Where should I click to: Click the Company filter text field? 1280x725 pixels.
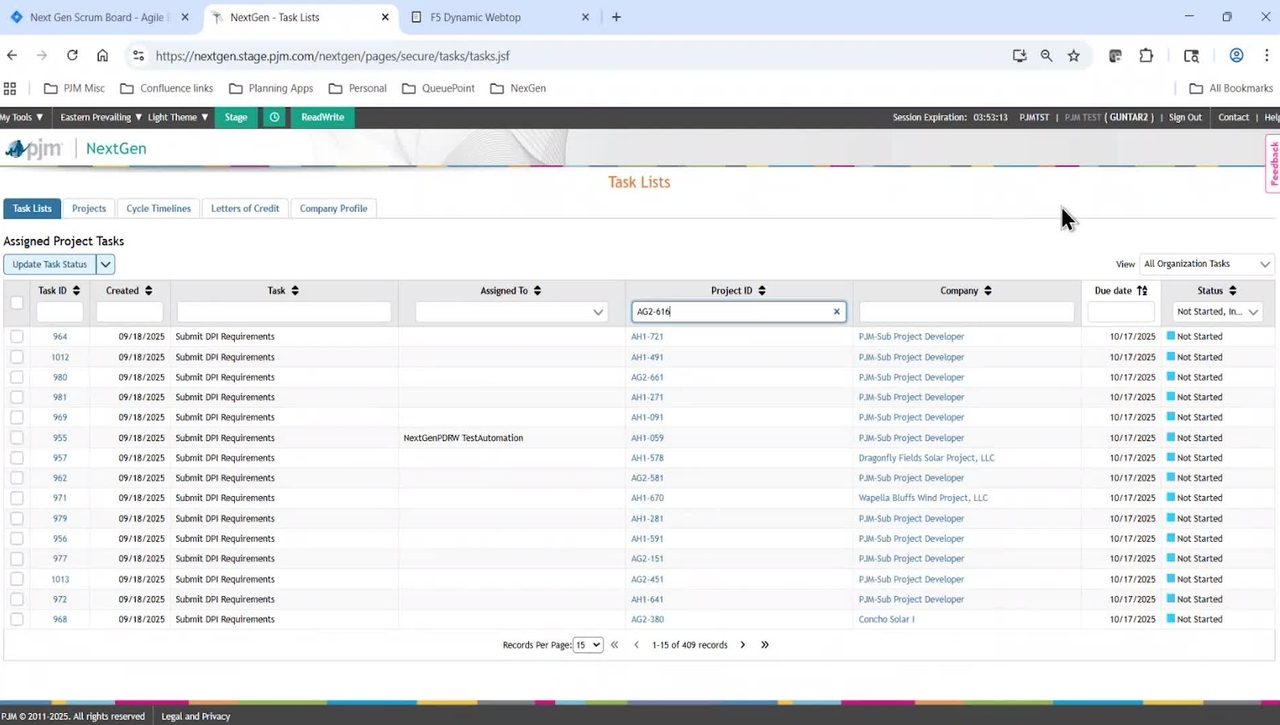coord(966,312)
